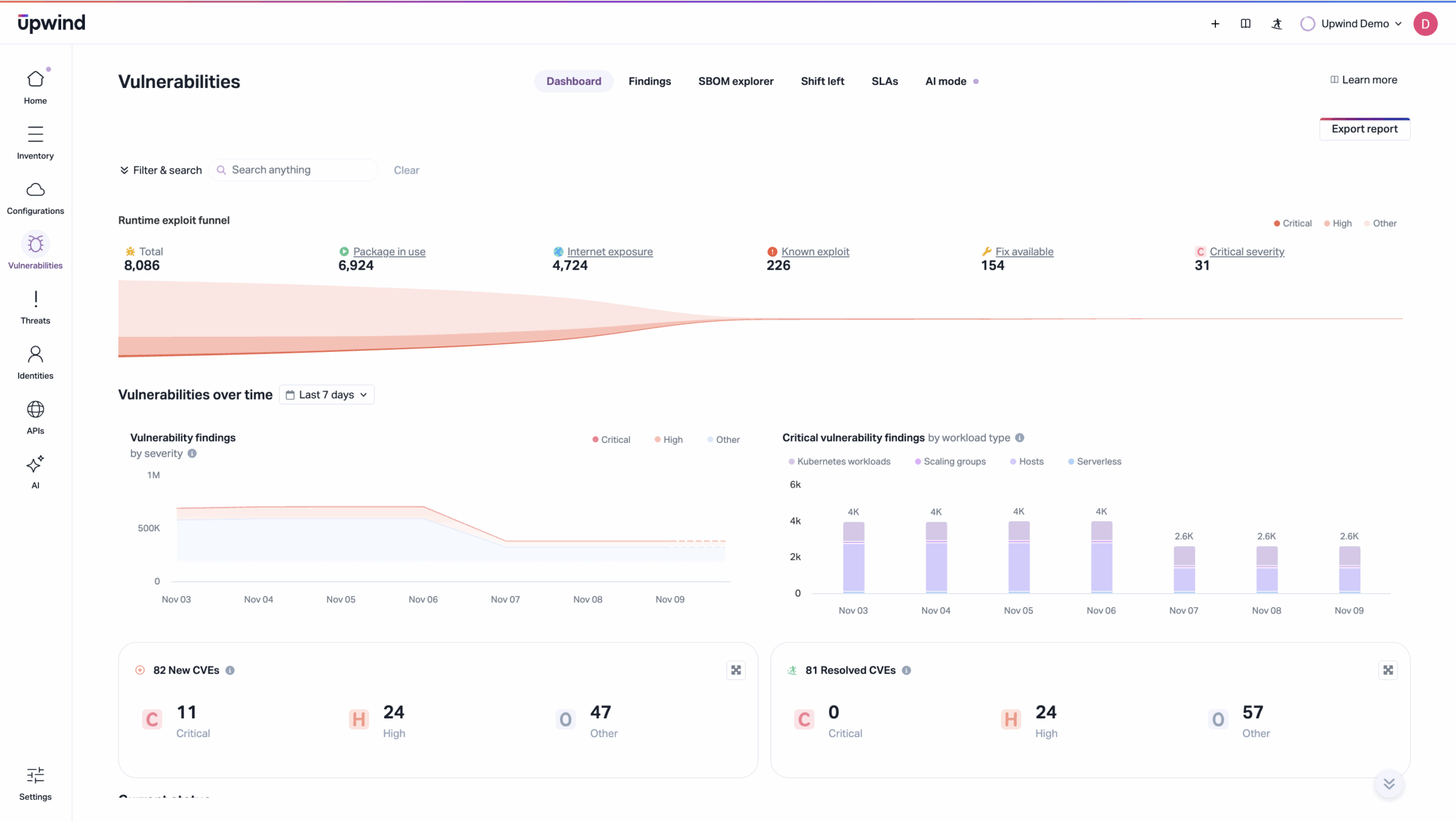Screen dimensions: 1456x822
Task: Open the Known exploit funnel link
Action: pyautogui.click(x=815, y=252)
